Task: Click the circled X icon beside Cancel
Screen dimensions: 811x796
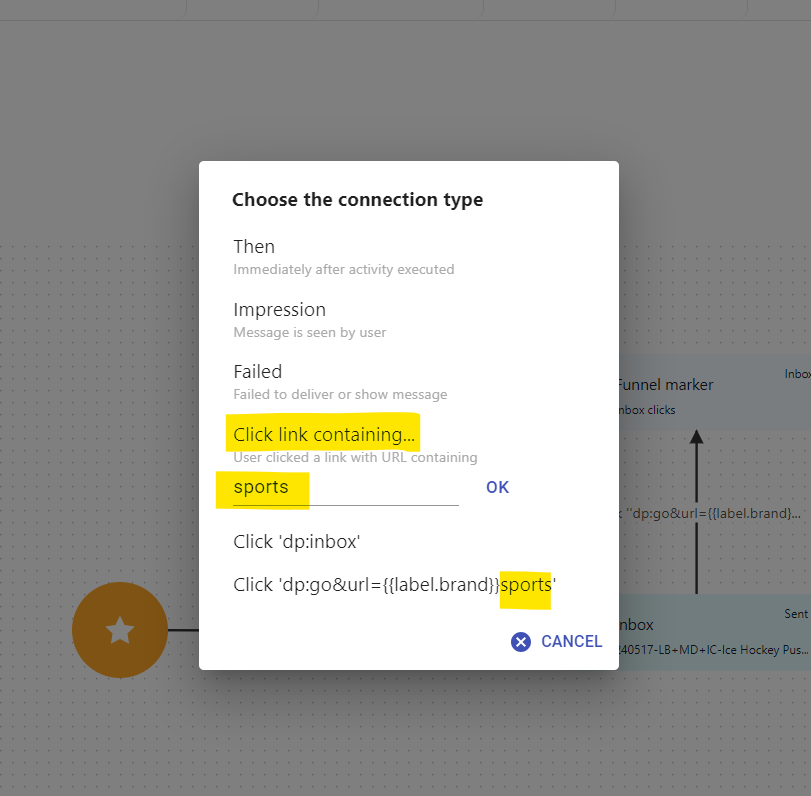Action: point(520,642)
